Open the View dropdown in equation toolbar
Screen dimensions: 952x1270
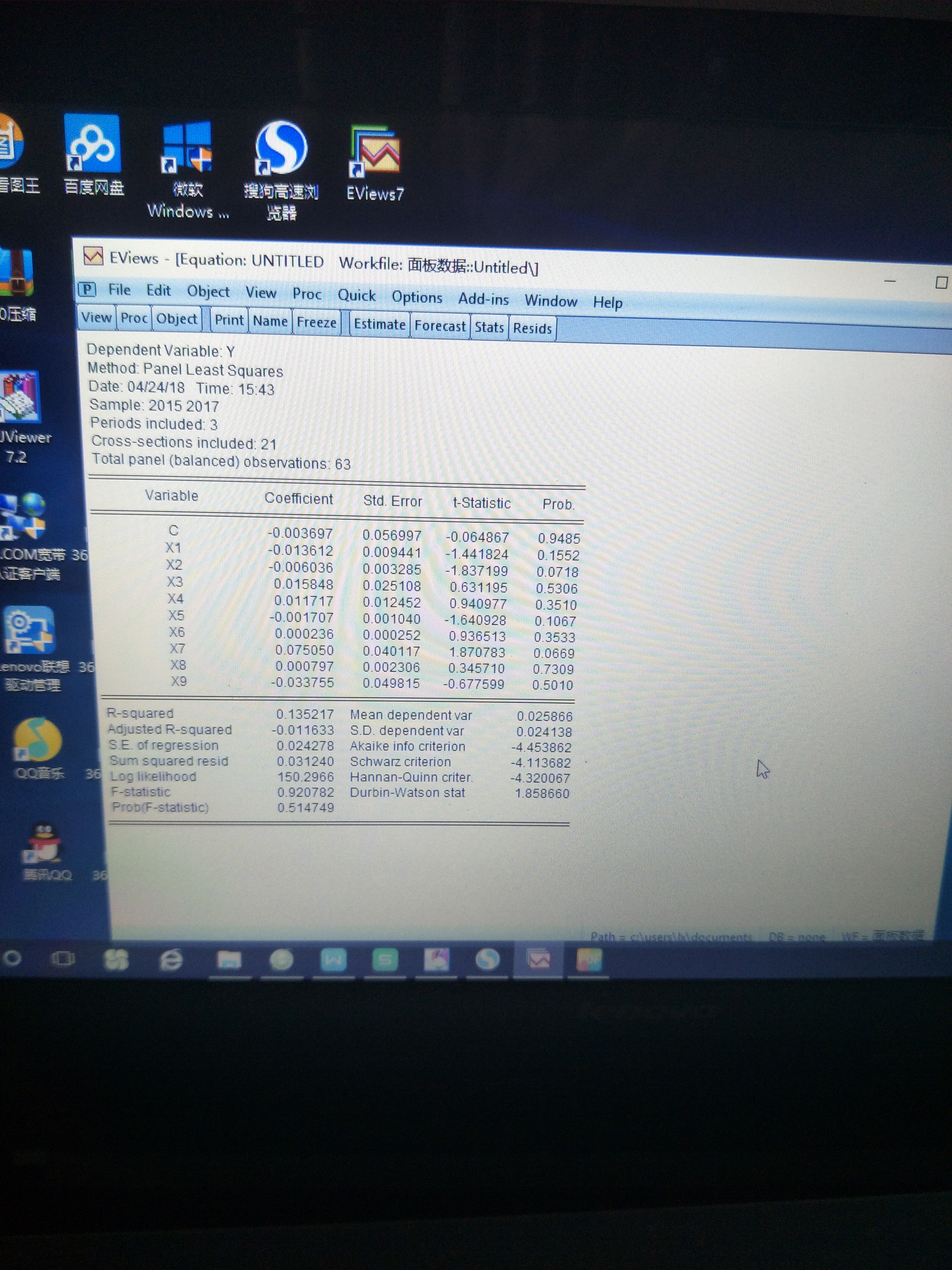pos(96,317)
